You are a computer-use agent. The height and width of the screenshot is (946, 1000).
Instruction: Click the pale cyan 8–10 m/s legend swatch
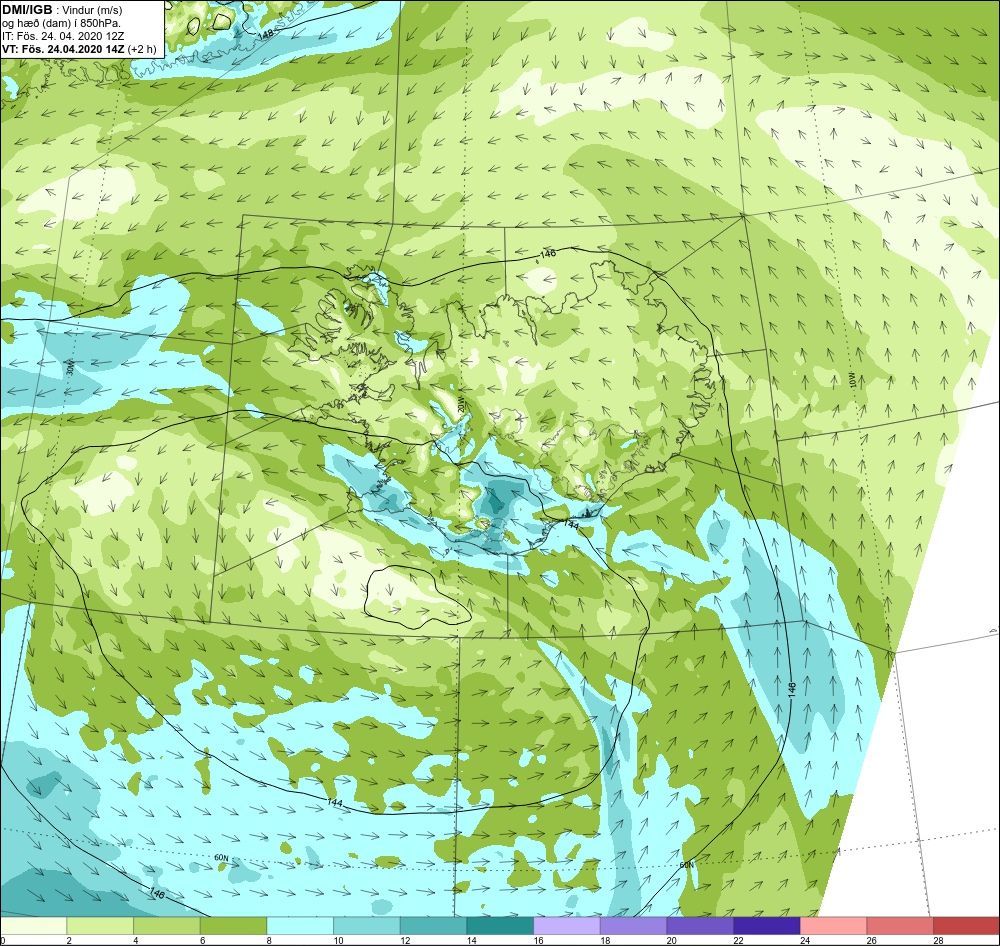[300, 925]
